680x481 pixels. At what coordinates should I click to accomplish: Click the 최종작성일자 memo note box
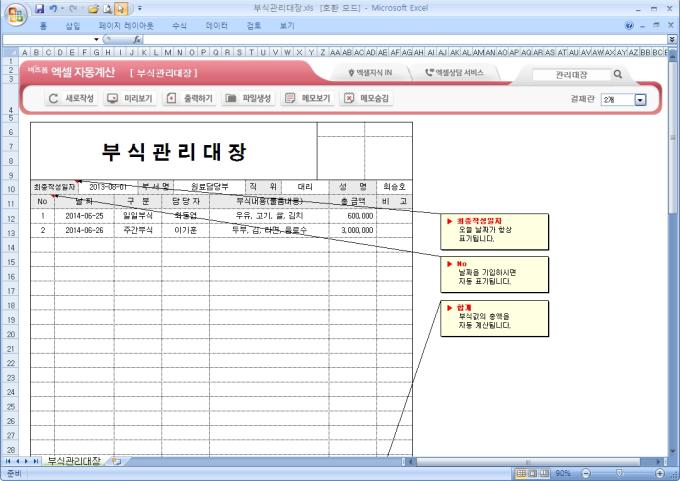click(494, 232)
